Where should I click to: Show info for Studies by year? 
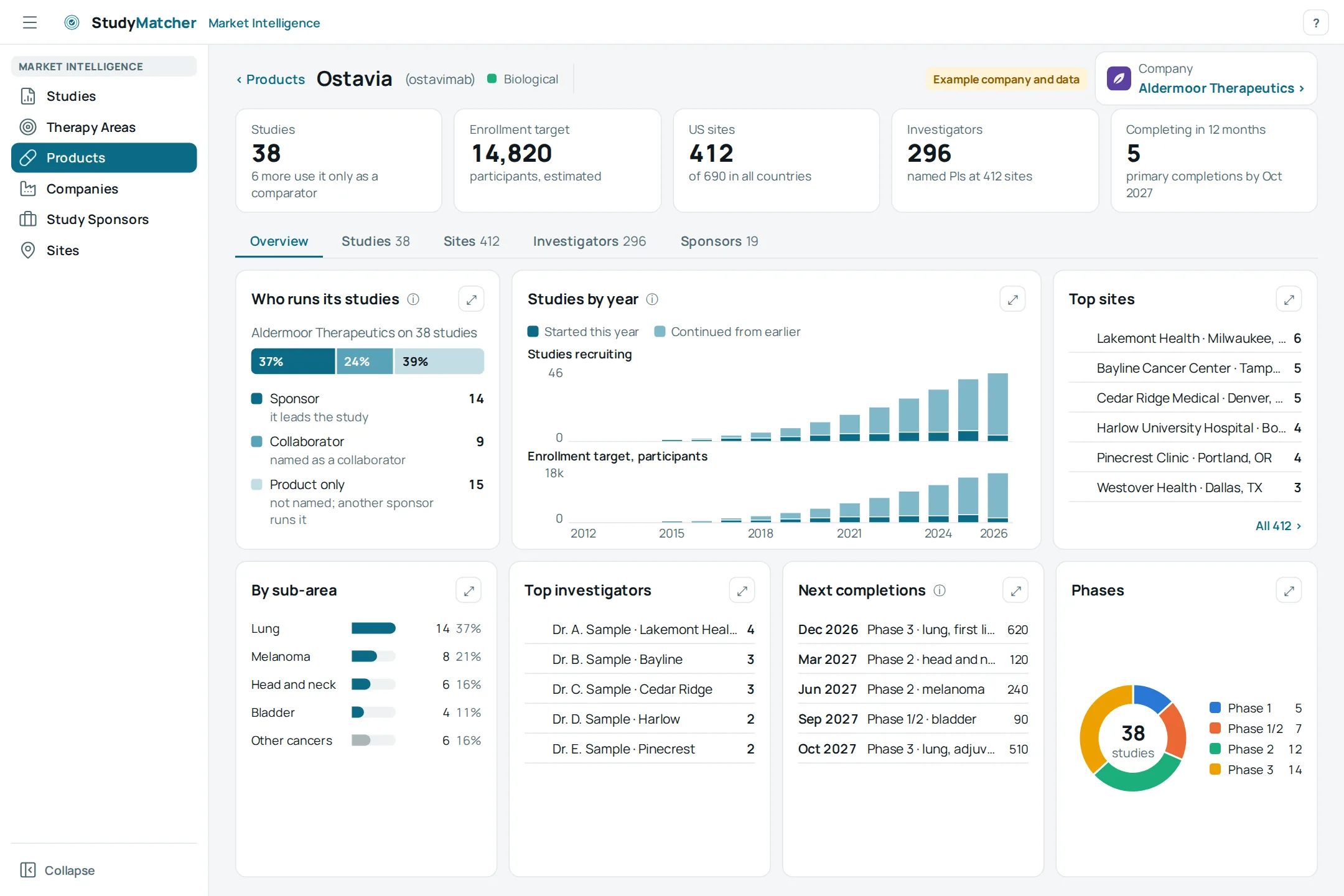coord(652,299)
